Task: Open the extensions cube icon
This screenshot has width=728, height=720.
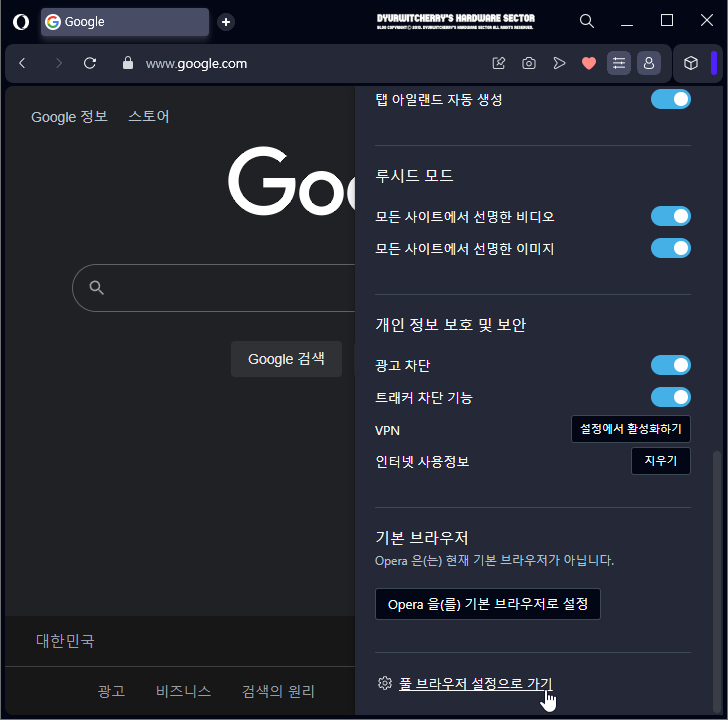Action: (691, 63)
